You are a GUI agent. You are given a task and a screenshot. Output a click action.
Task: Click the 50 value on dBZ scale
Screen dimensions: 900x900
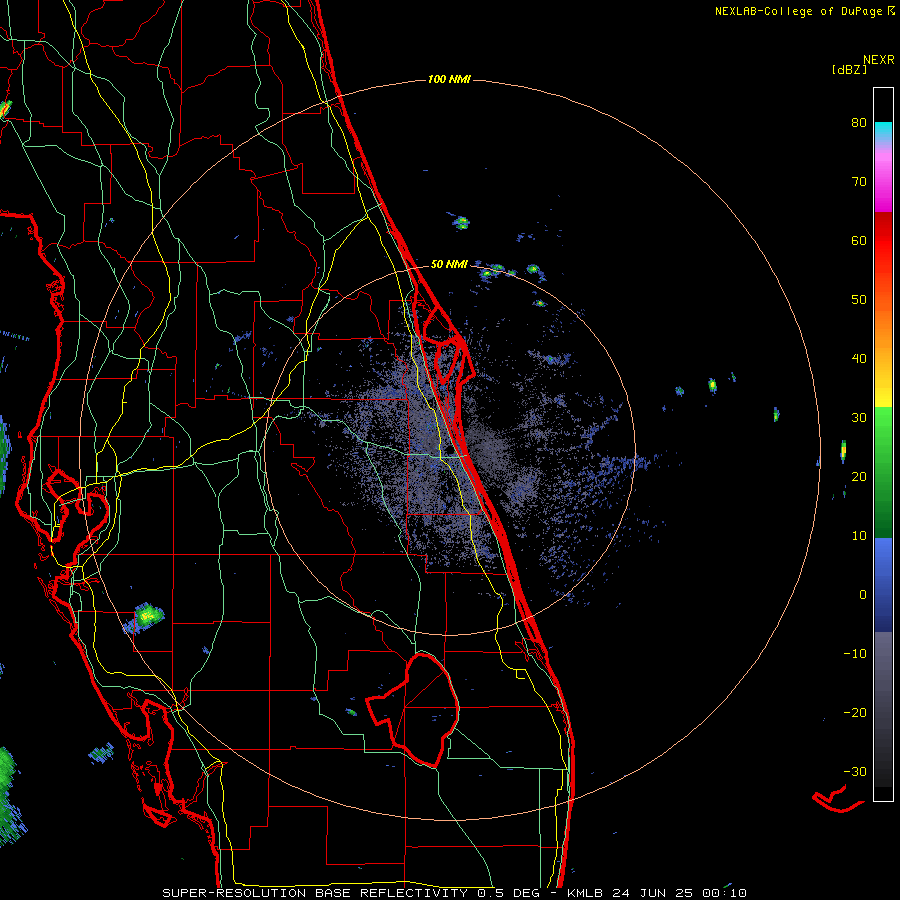coord(859,300)
